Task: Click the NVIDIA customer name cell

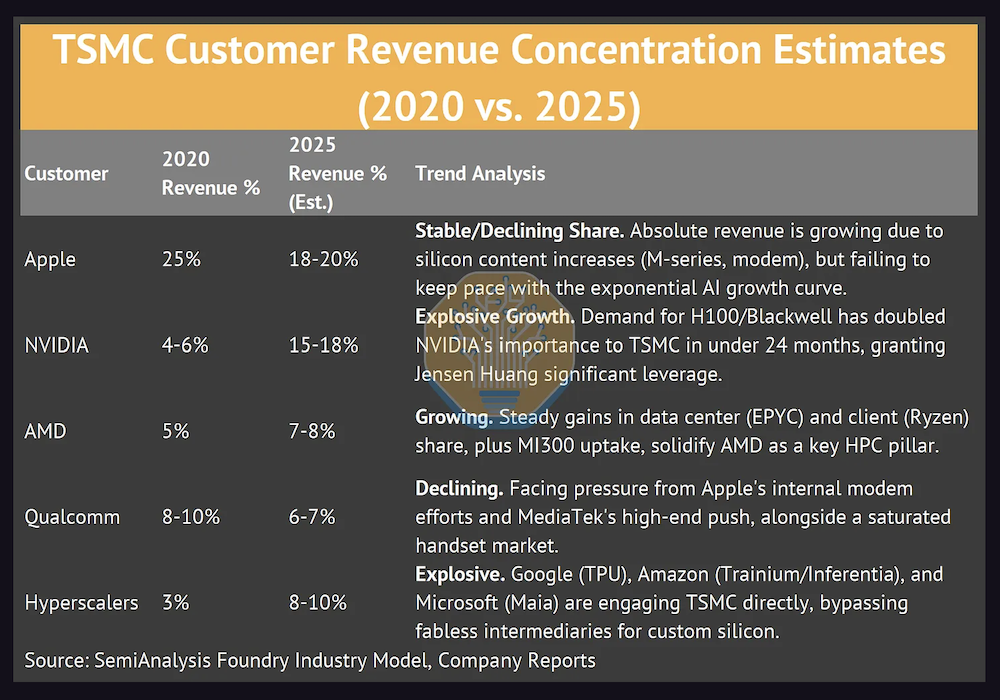Action: tap(57, 345)
